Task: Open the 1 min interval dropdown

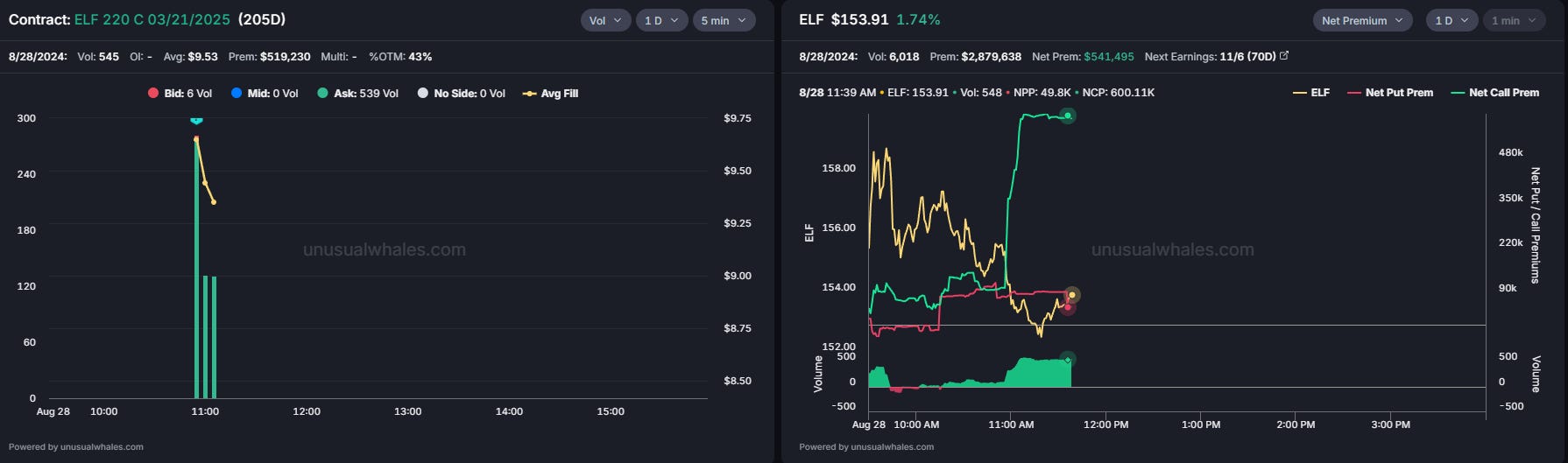Action: pos(1514,20)
